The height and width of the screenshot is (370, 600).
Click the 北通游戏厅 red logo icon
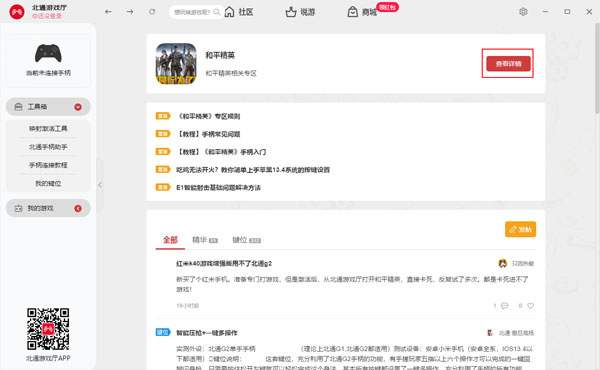point(17,12)
